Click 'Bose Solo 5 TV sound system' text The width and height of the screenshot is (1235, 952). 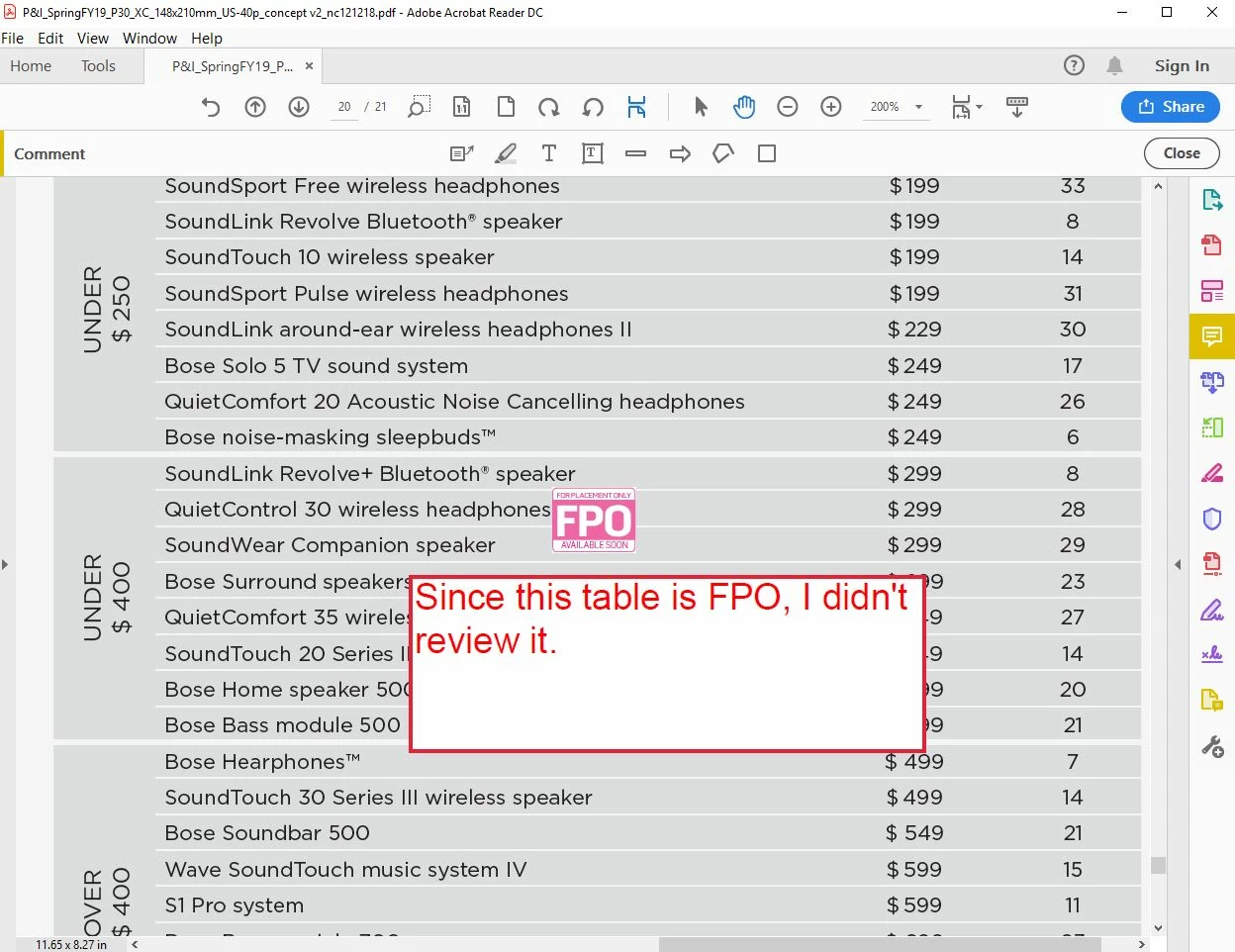click(317, 365)
